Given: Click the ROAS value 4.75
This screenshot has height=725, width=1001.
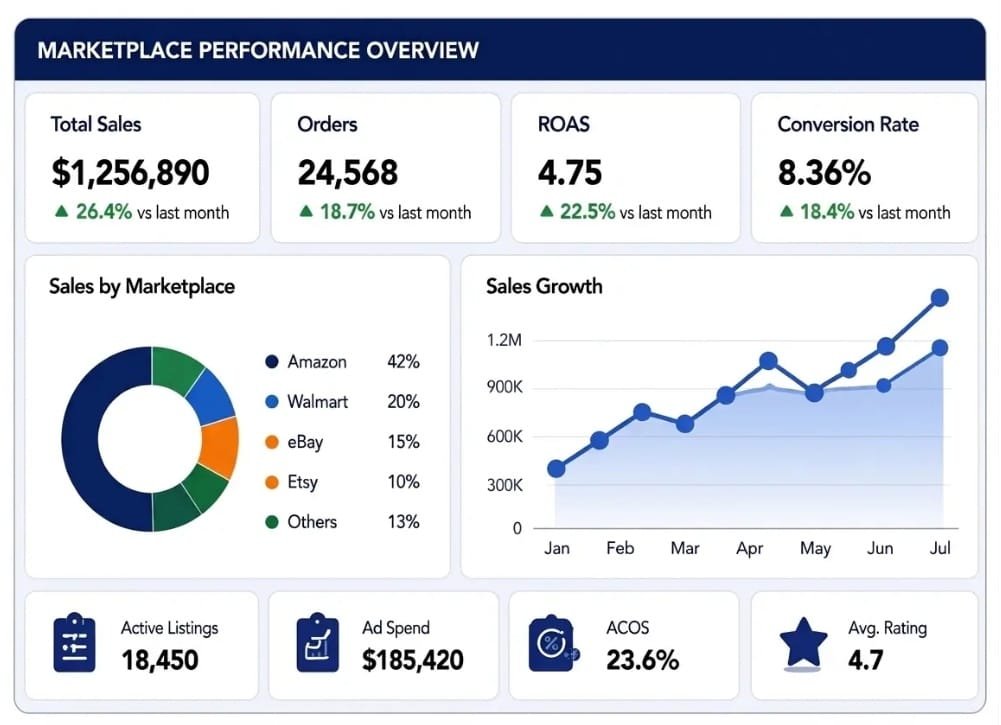Looking at the screenshot, I should pyautogui.click(x=569, y=172).
